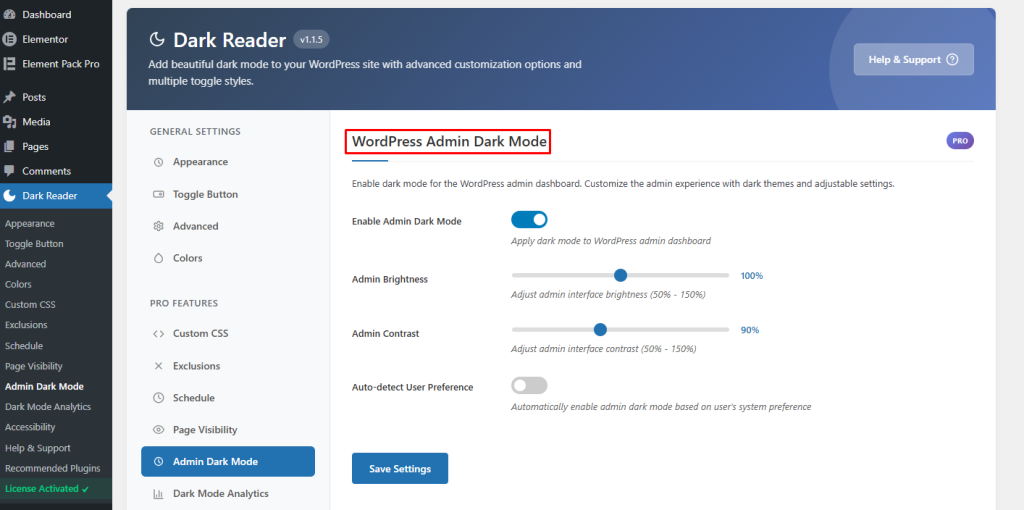Click the Admin Dark Mode clock icon

[x=158, y=462]
